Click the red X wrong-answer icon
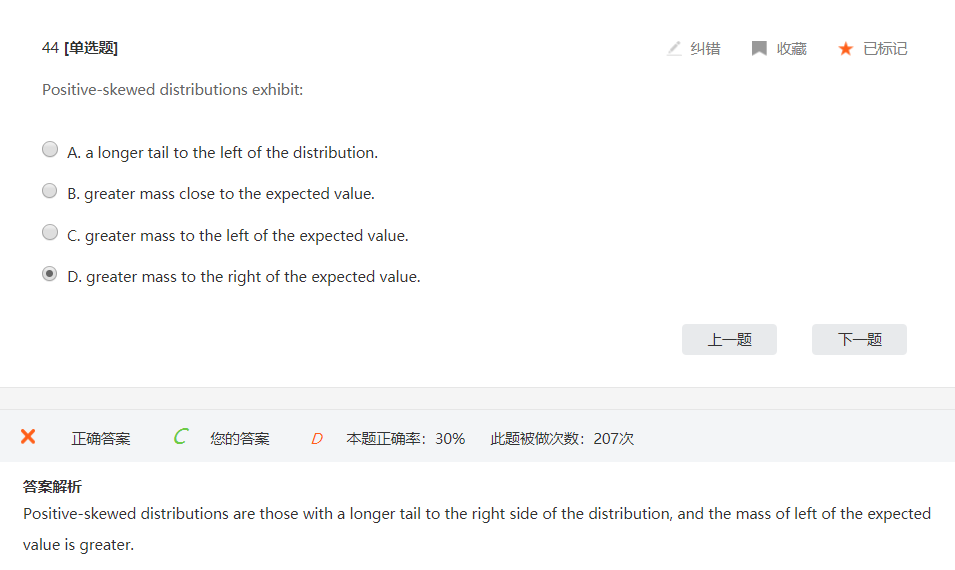Screen dimensions: 955x570 click(28, 437)
